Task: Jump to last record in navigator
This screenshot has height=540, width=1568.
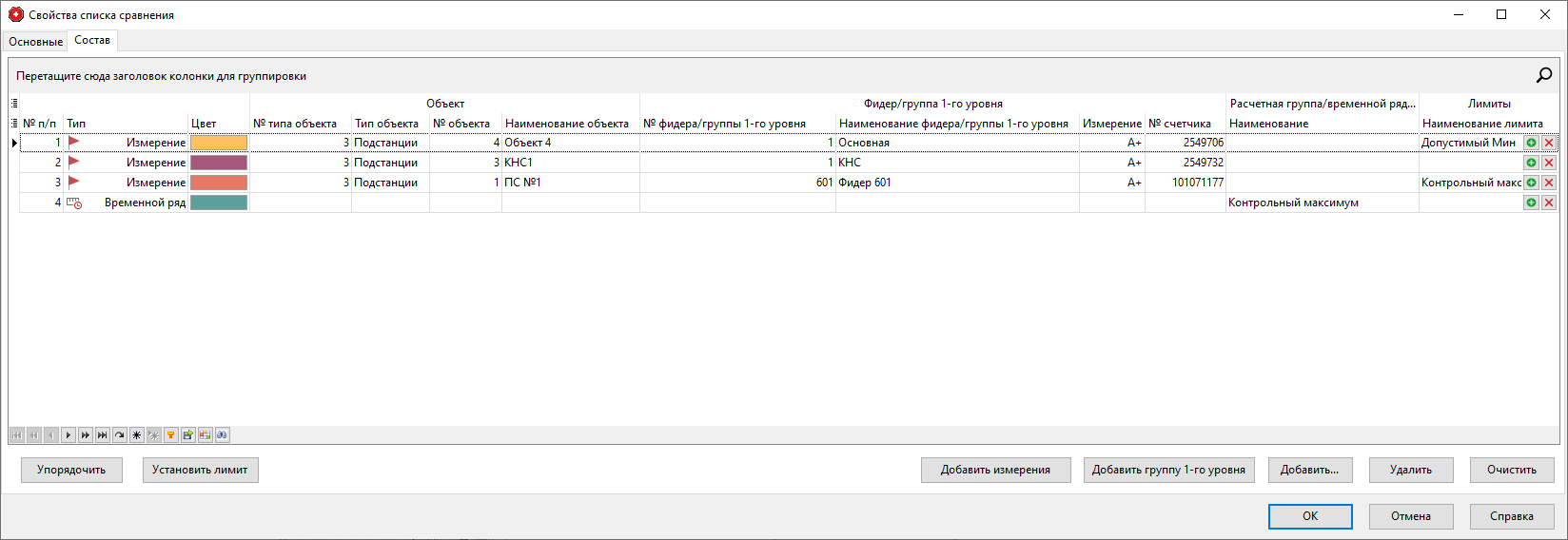Action: click(x=103, y=435)
